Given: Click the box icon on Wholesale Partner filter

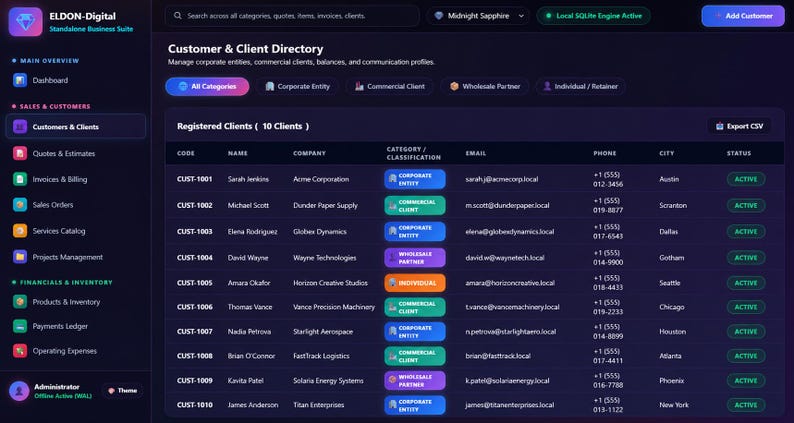Looking at the screenshot, I should tap(454, 87).
